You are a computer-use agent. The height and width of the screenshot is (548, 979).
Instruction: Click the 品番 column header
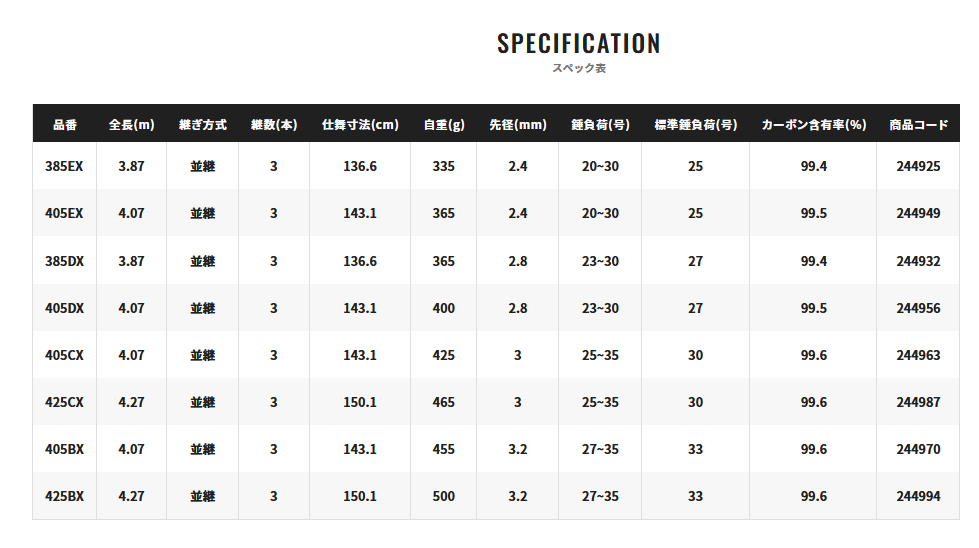64,125
